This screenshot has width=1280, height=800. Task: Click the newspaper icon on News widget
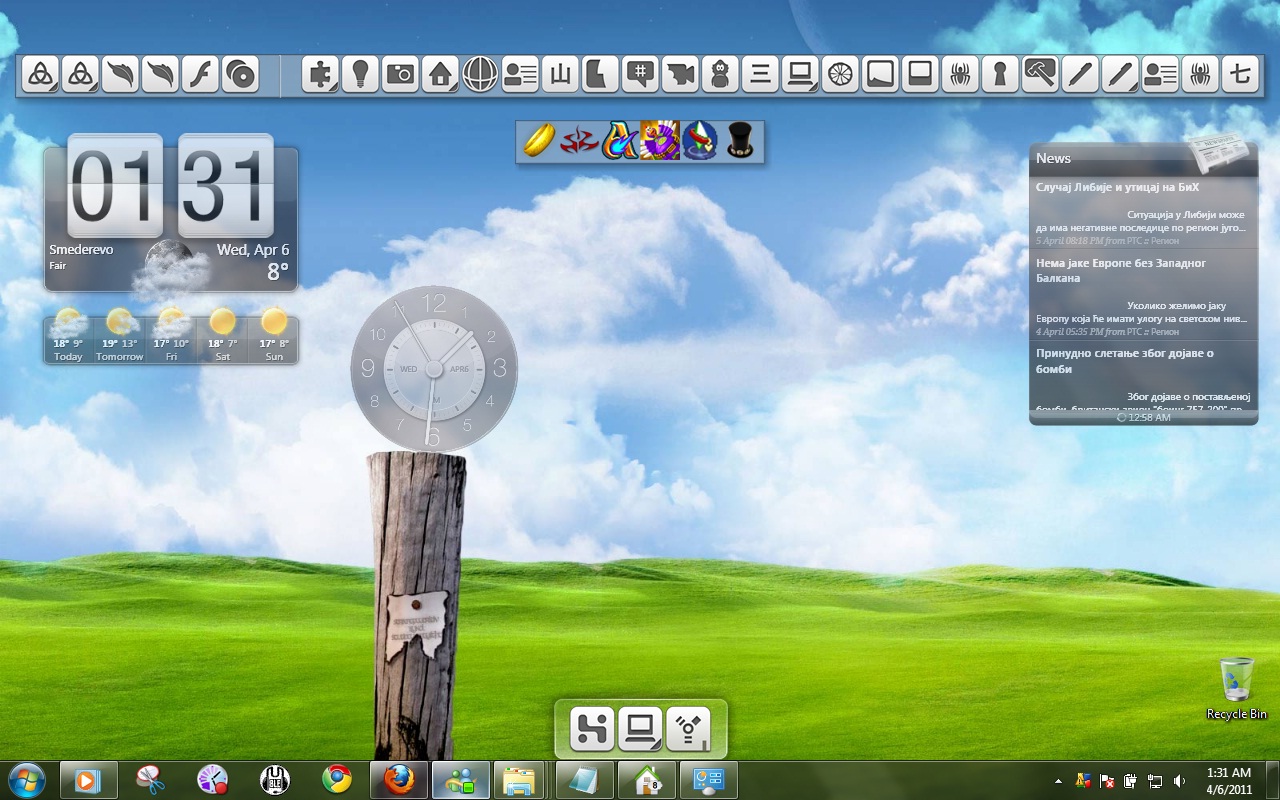click(1218, 152)
